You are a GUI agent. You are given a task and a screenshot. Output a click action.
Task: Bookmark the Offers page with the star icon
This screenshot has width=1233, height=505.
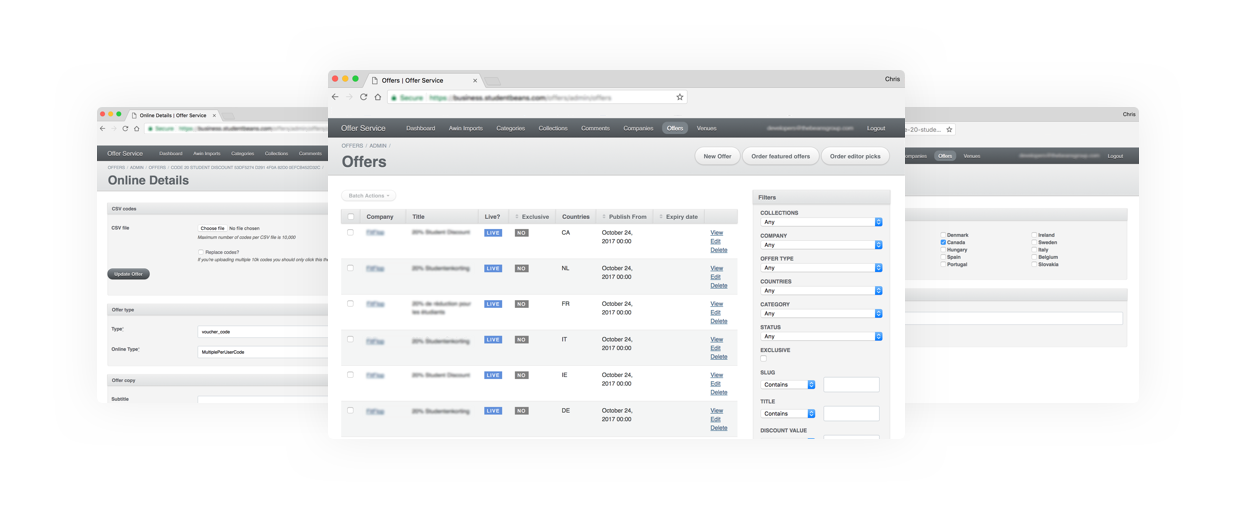point(680,97)
